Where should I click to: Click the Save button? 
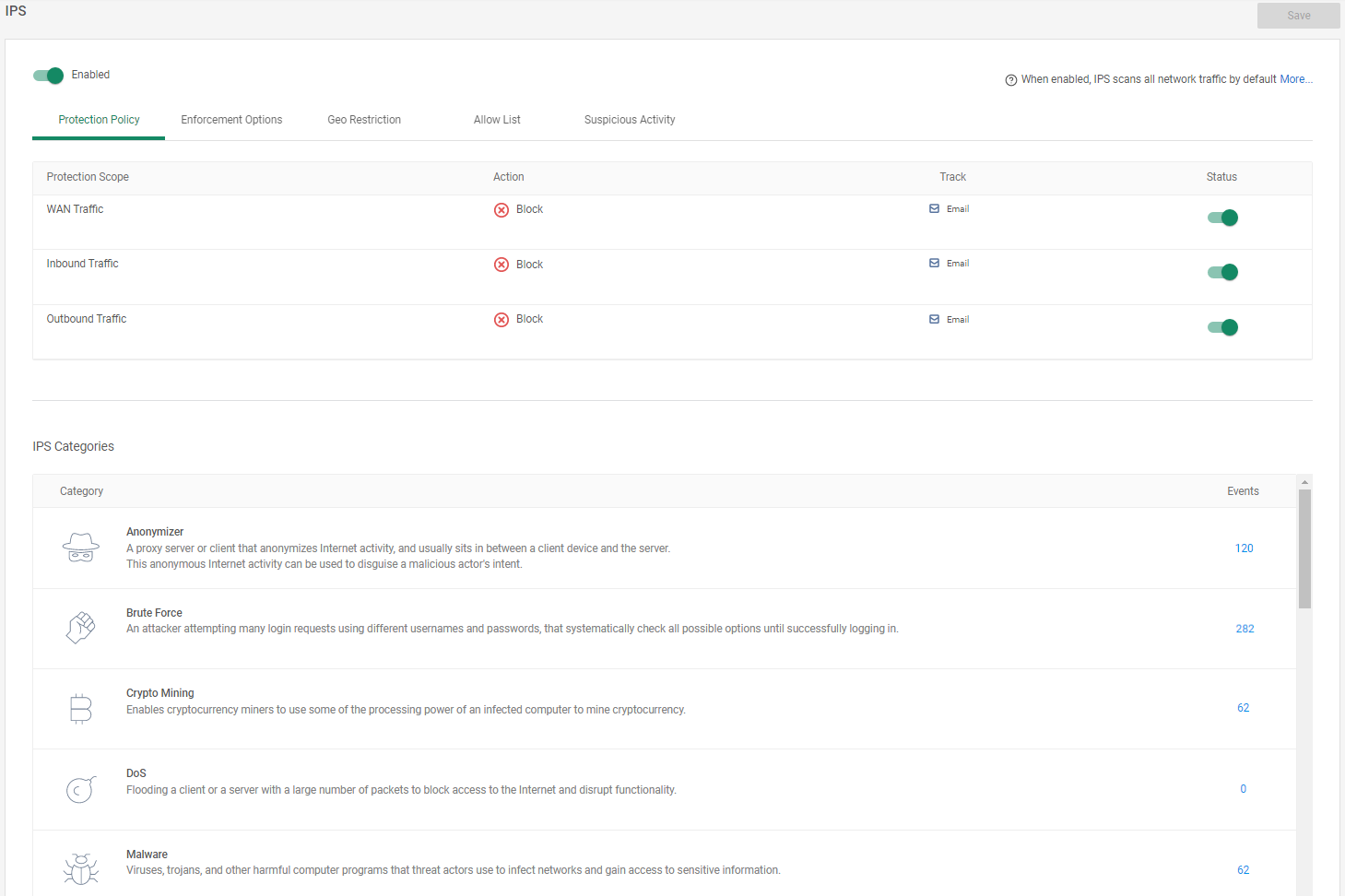pos(1298,16)
